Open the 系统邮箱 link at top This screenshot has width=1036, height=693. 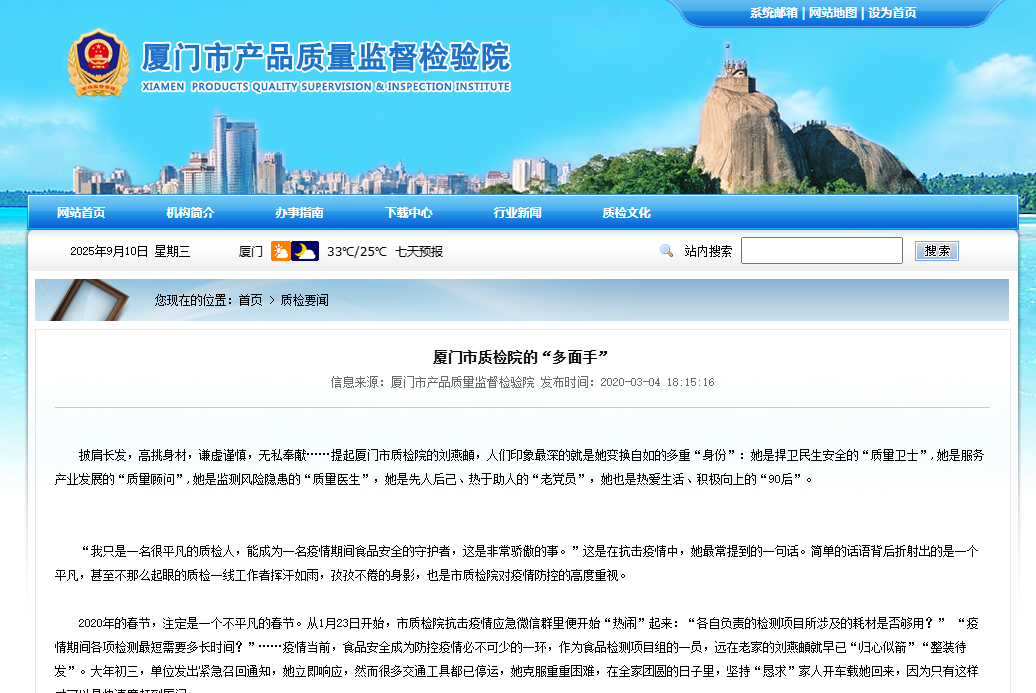[773, 13]
